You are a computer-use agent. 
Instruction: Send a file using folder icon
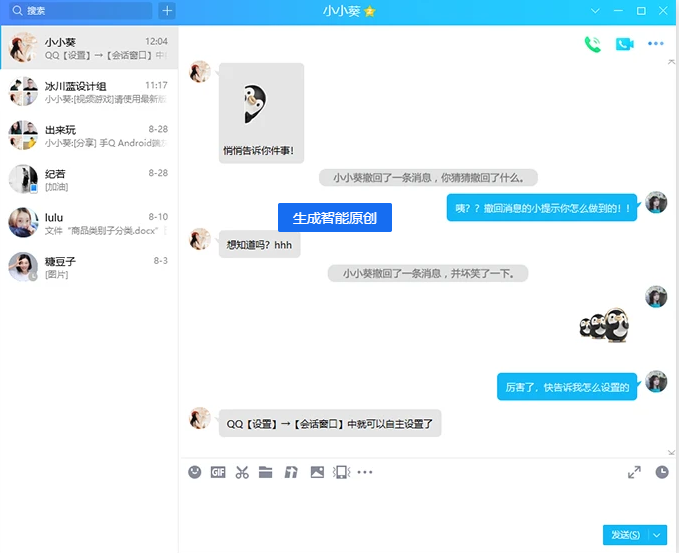click(x=266, y=472)
